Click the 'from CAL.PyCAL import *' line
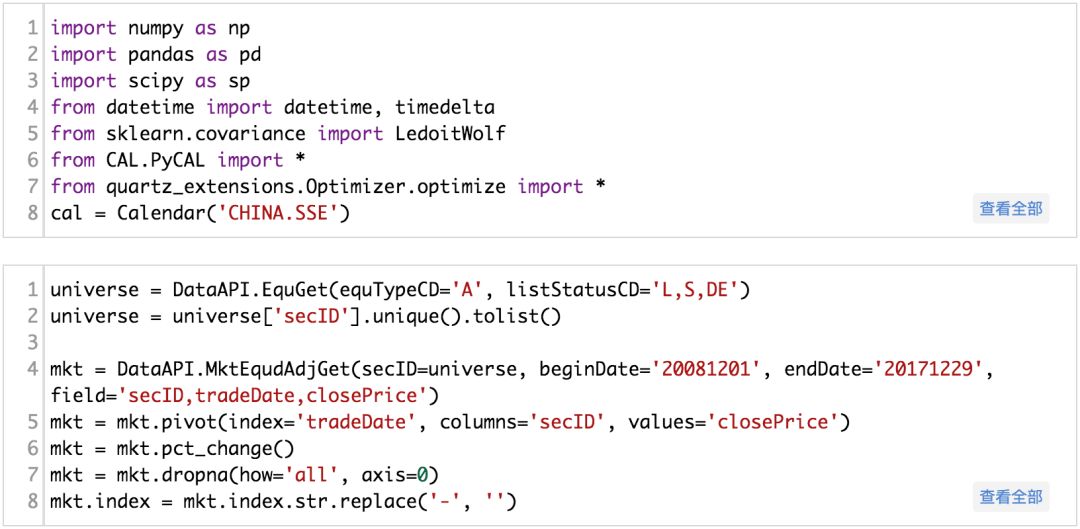 pos(182,160)
